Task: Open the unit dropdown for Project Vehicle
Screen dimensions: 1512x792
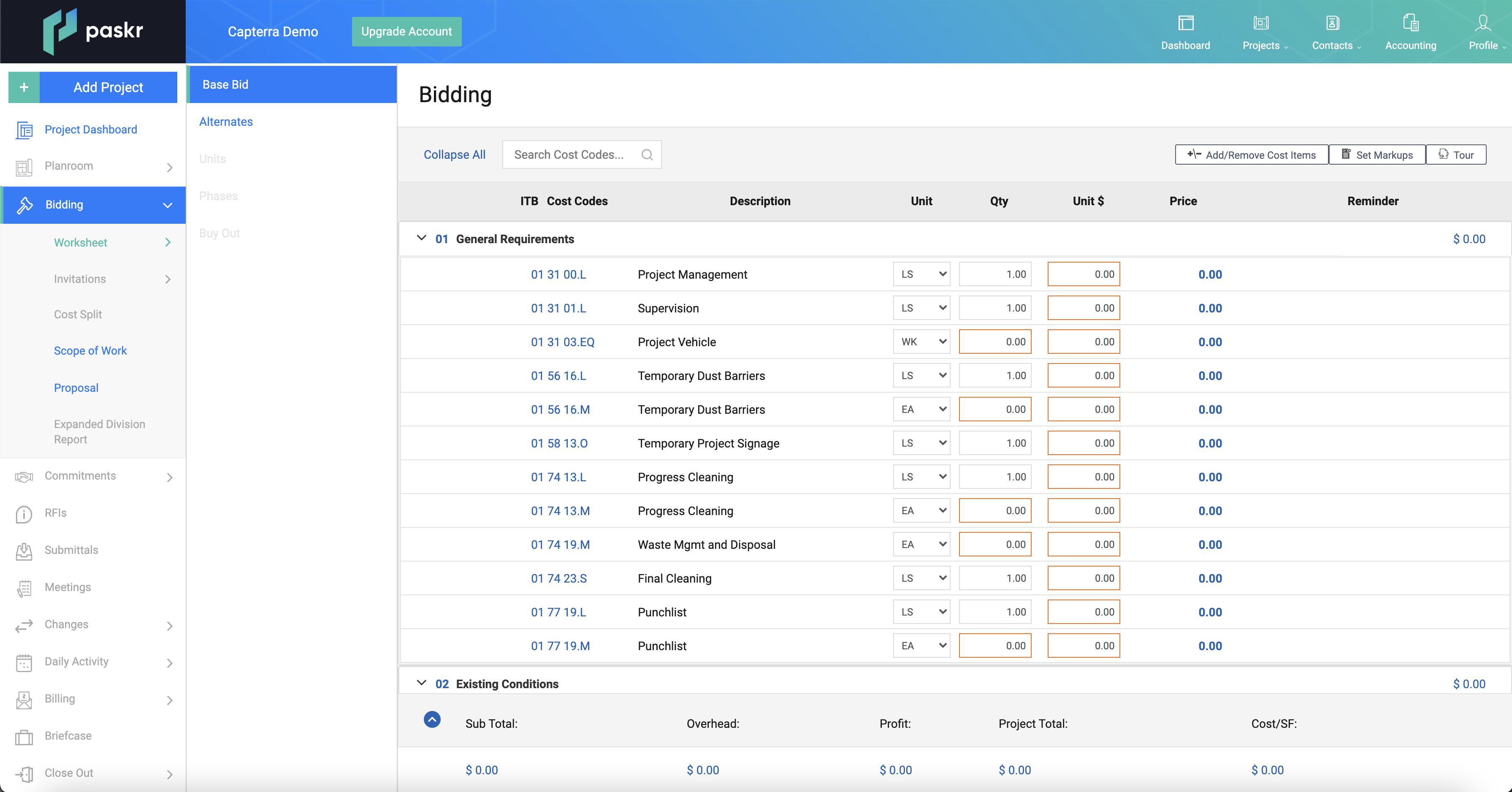Action: coord(921,342)
